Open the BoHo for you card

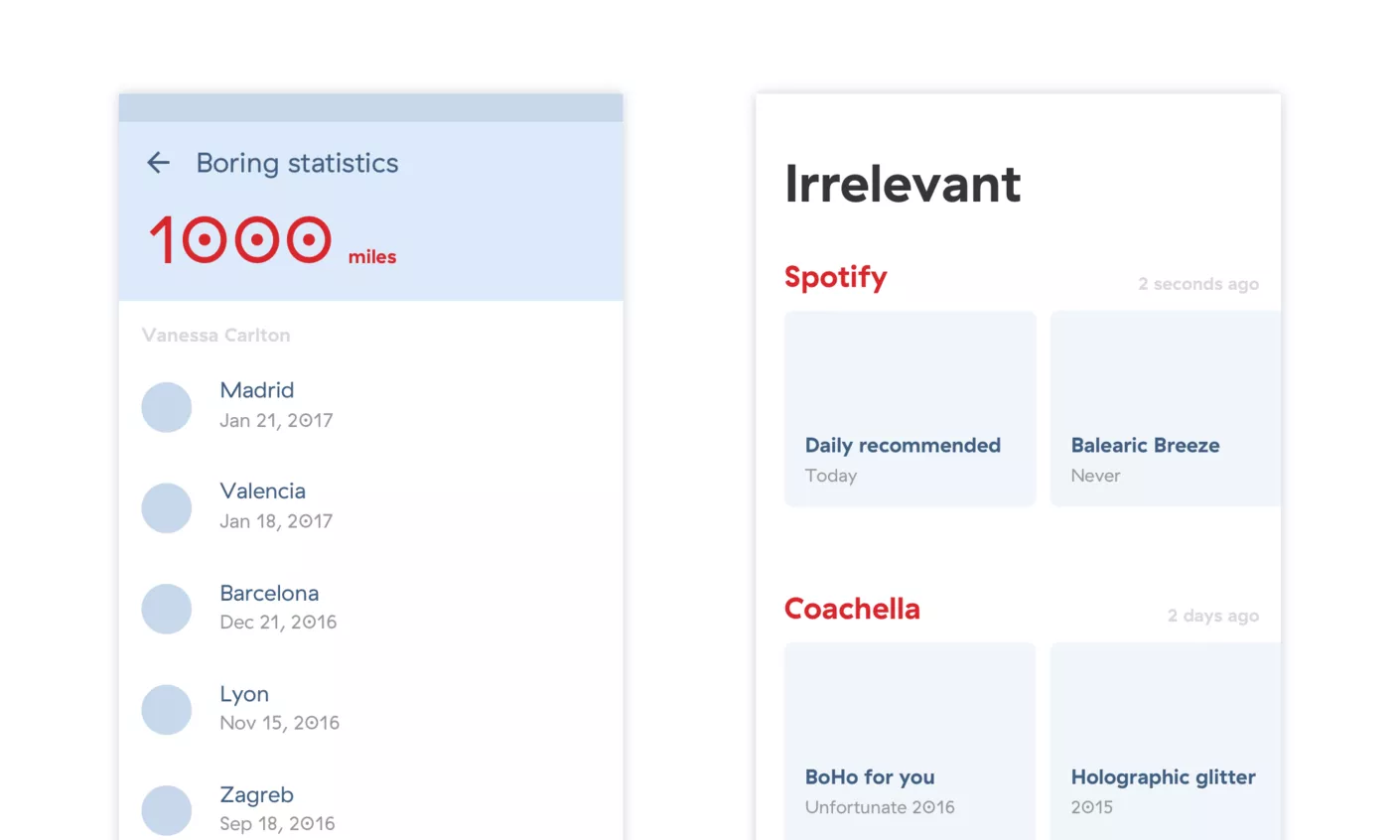[910, 741]
